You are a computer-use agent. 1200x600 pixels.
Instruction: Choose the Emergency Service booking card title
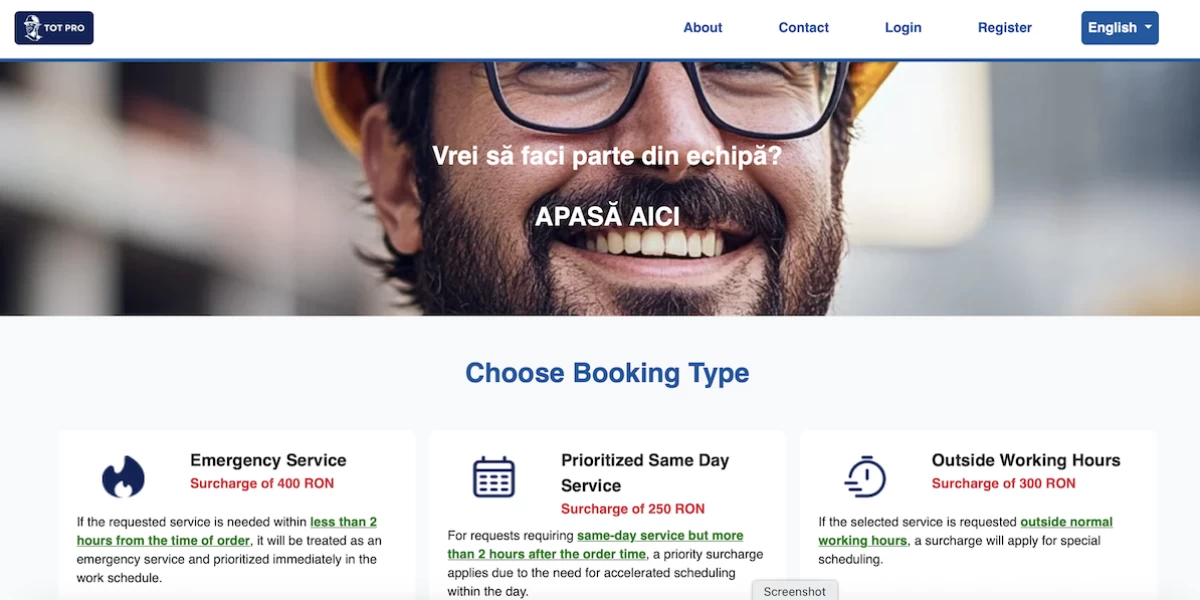coord(268,460)
